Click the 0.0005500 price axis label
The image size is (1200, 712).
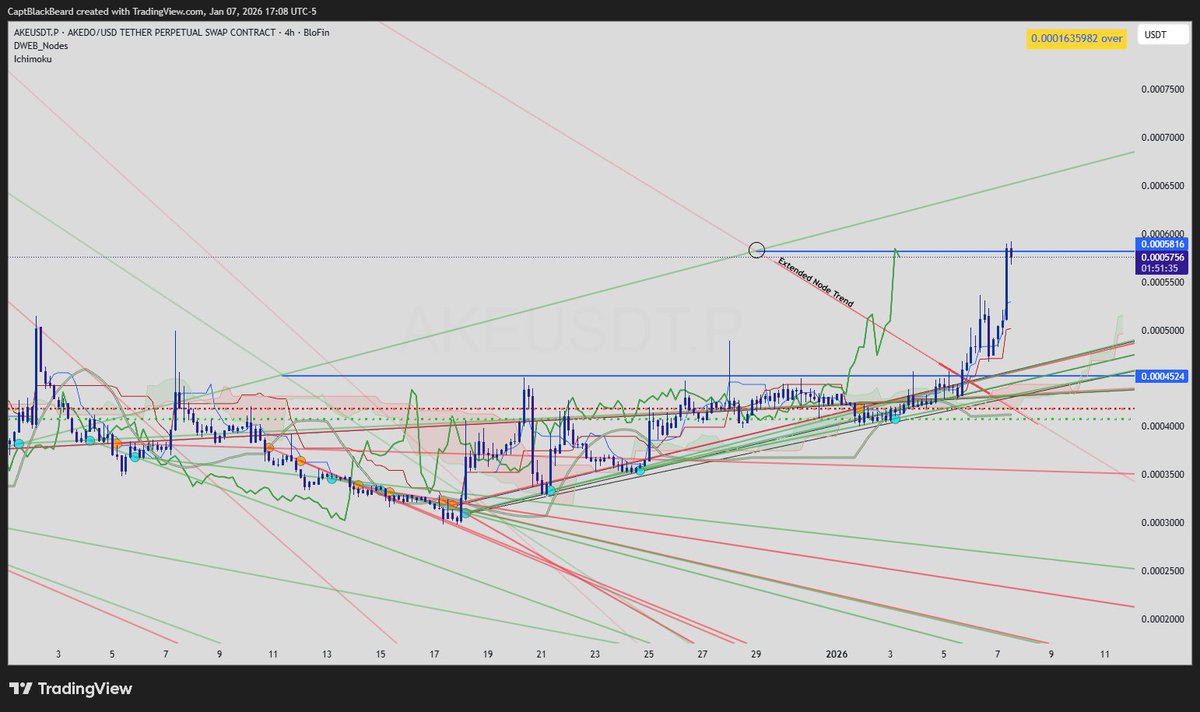point(1161,283)
